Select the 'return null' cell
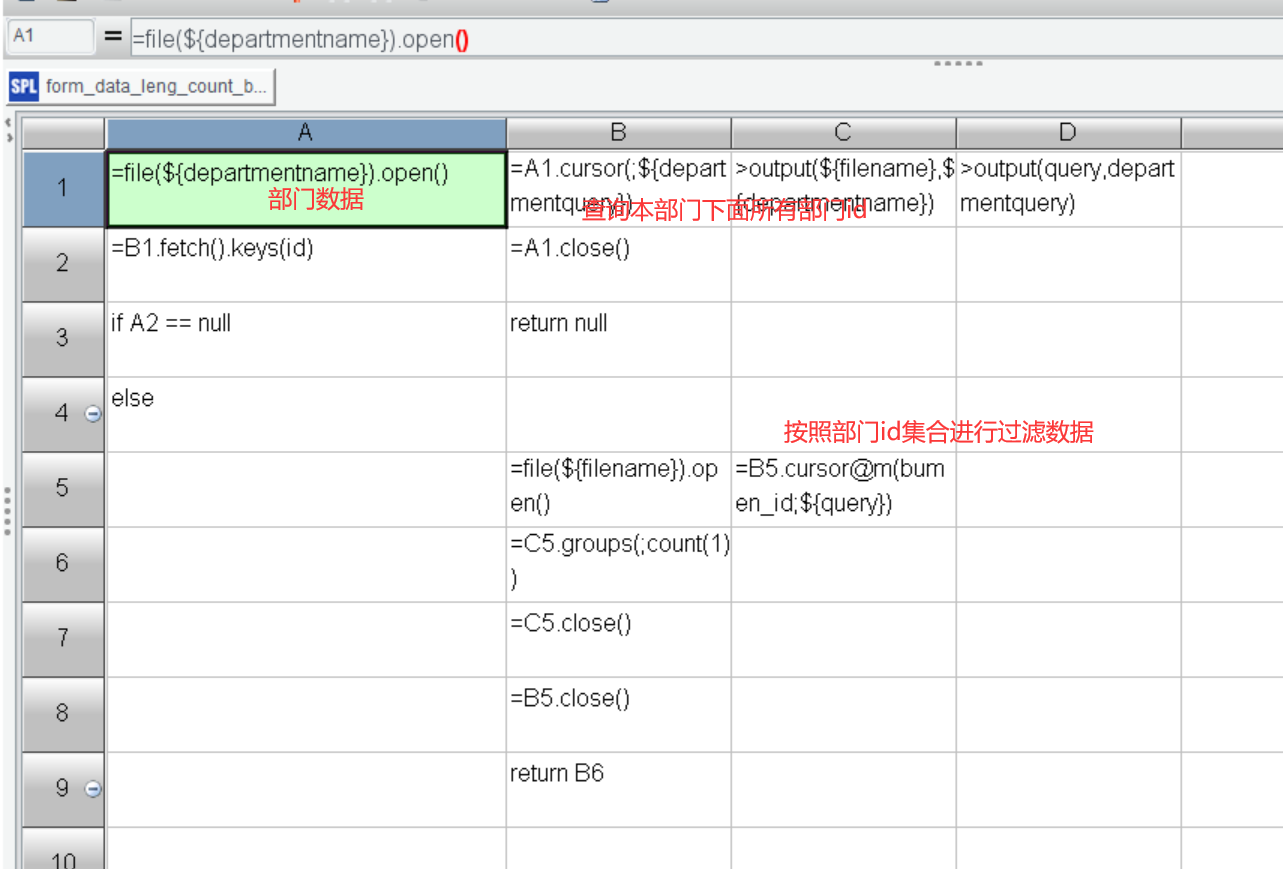 click(618, 339)
